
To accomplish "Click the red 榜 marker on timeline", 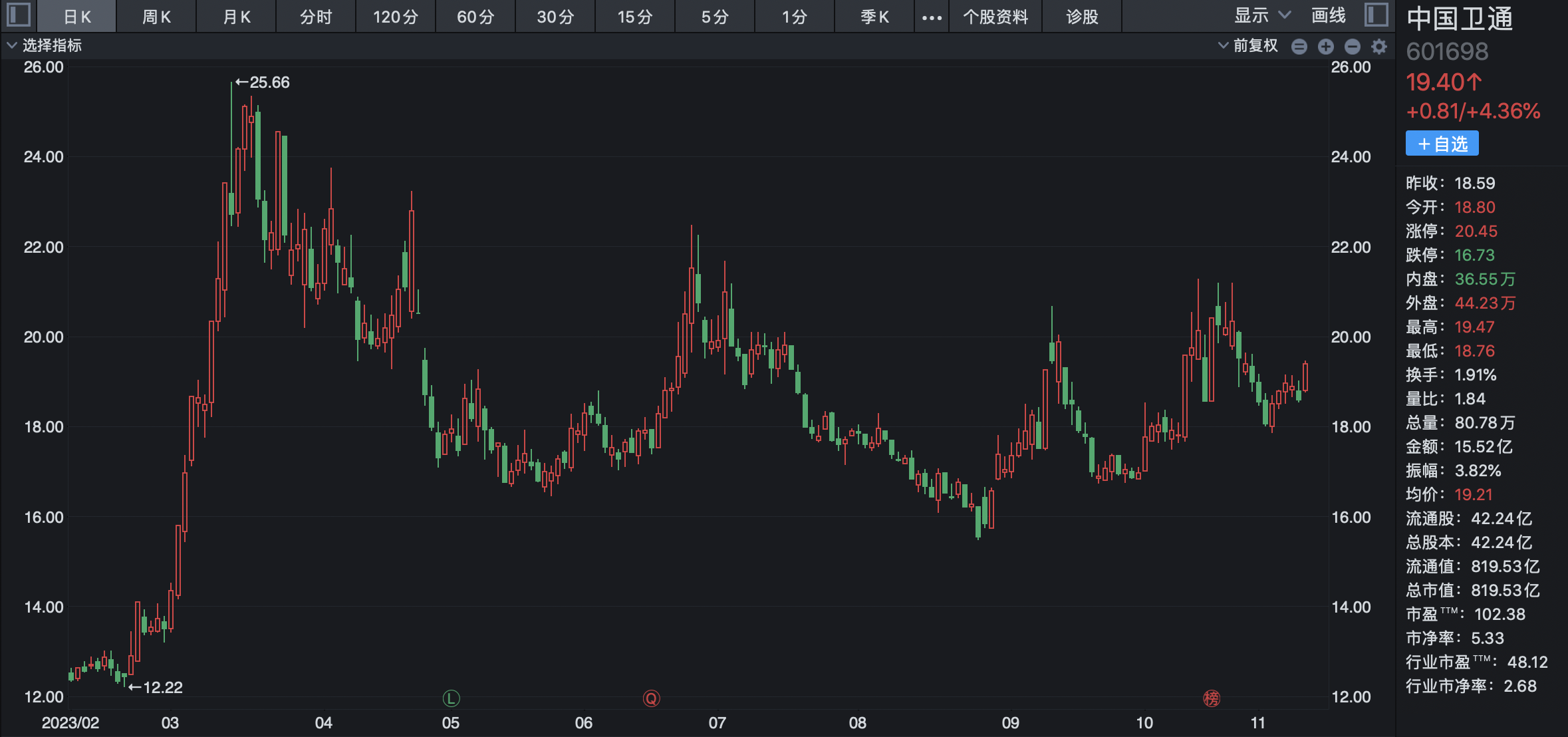I will (1211, 698).
